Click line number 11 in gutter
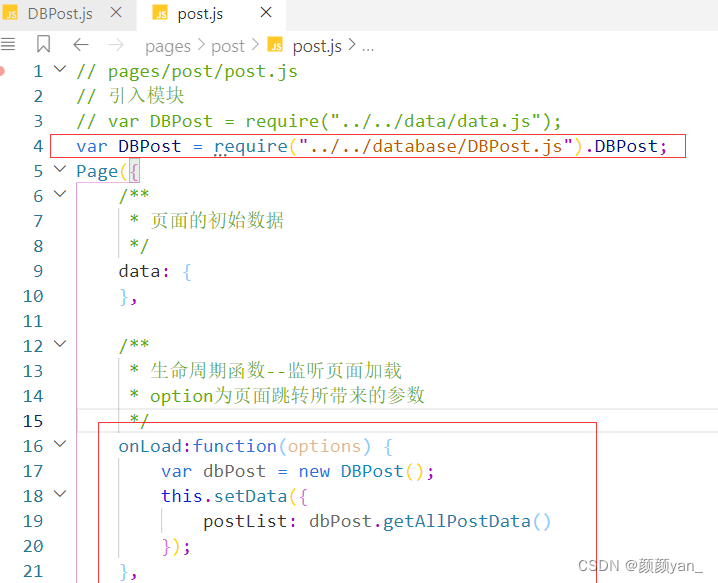 pyautogui.click(x=33, y=321)
